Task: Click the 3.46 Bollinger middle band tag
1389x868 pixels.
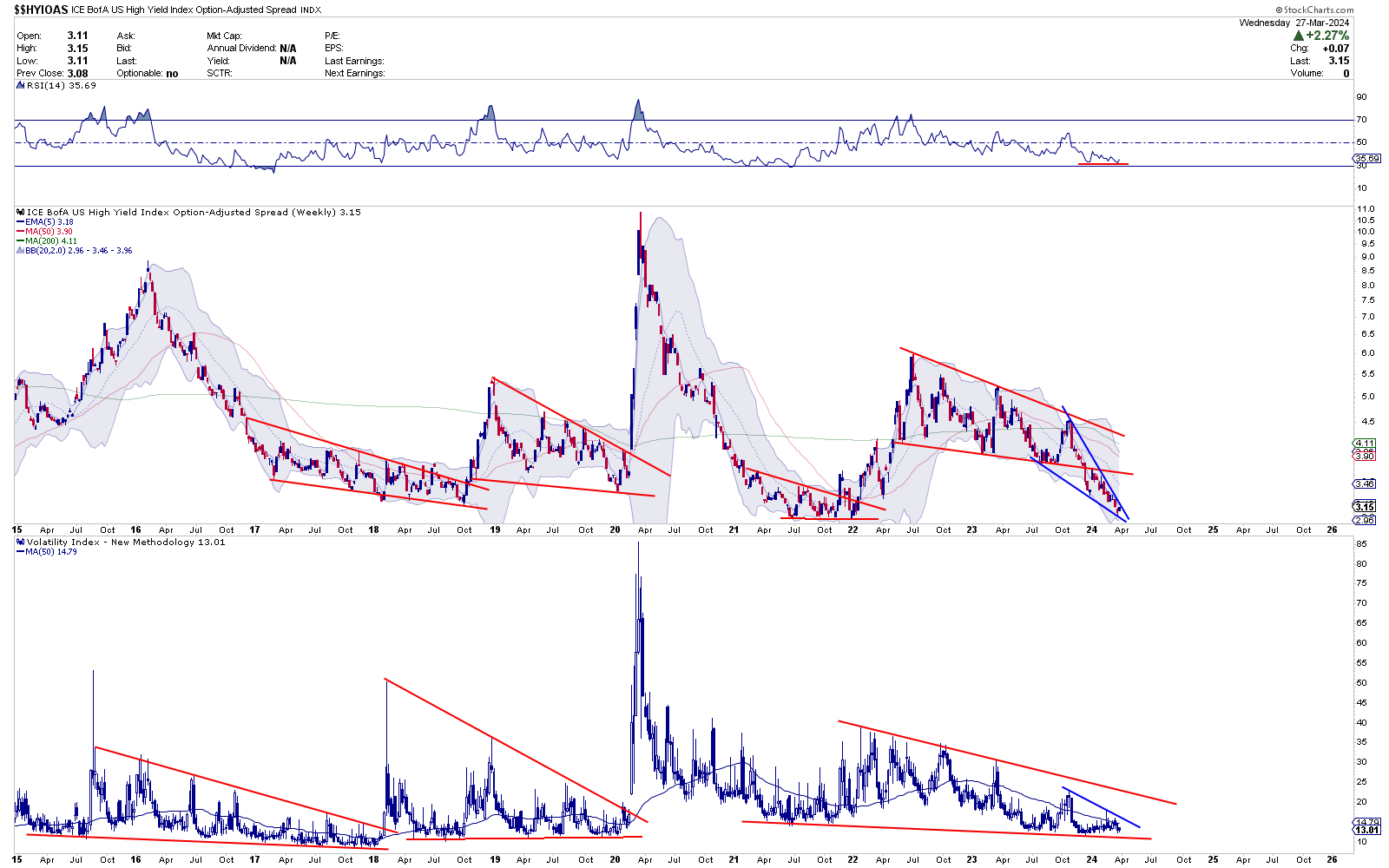Action: 1364,483
